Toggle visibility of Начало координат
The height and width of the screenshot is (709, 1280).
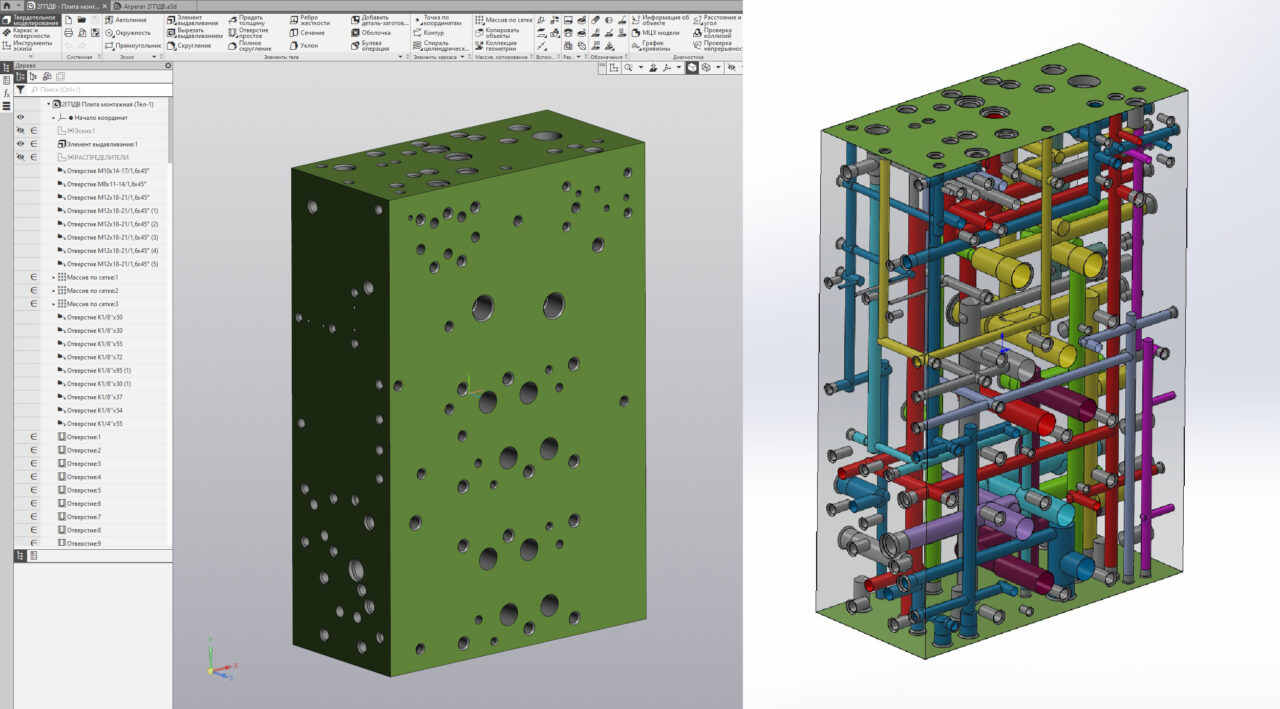pos(20,118)
